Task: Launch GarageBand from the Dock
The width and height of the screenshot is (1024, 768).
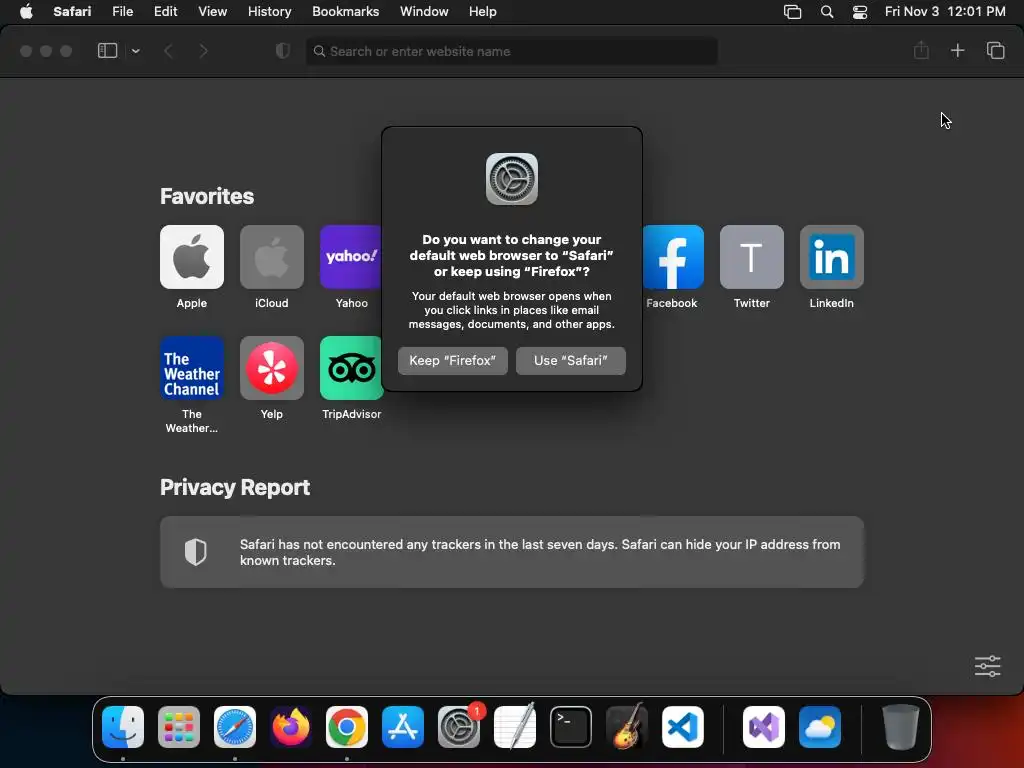Action: pos(627,727)
